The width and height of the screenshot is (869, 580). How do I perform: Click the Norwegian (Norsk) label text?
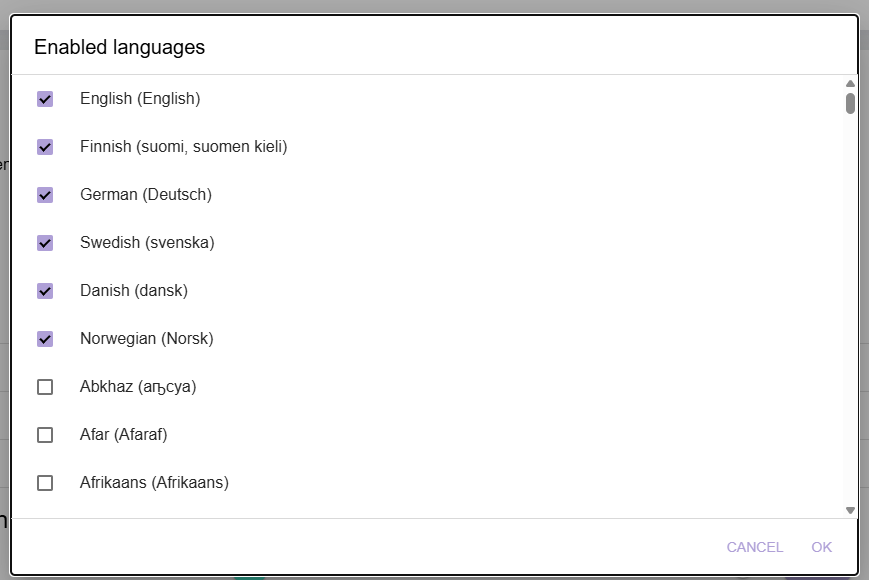[x=146, y=339]
